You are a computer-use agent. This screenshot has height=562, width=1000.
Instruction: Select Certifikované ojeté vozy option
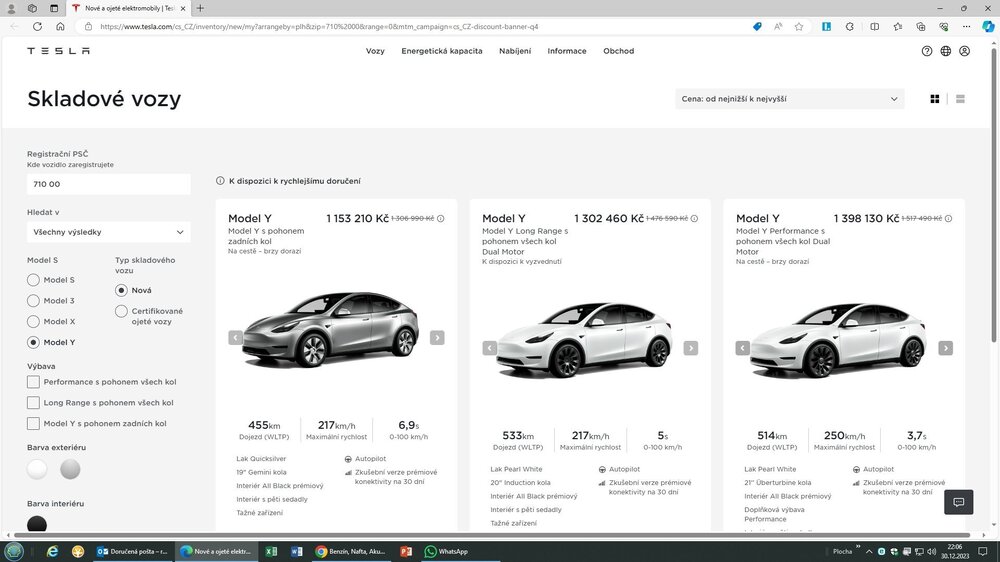pyautogui.click(x=121, y=311)
